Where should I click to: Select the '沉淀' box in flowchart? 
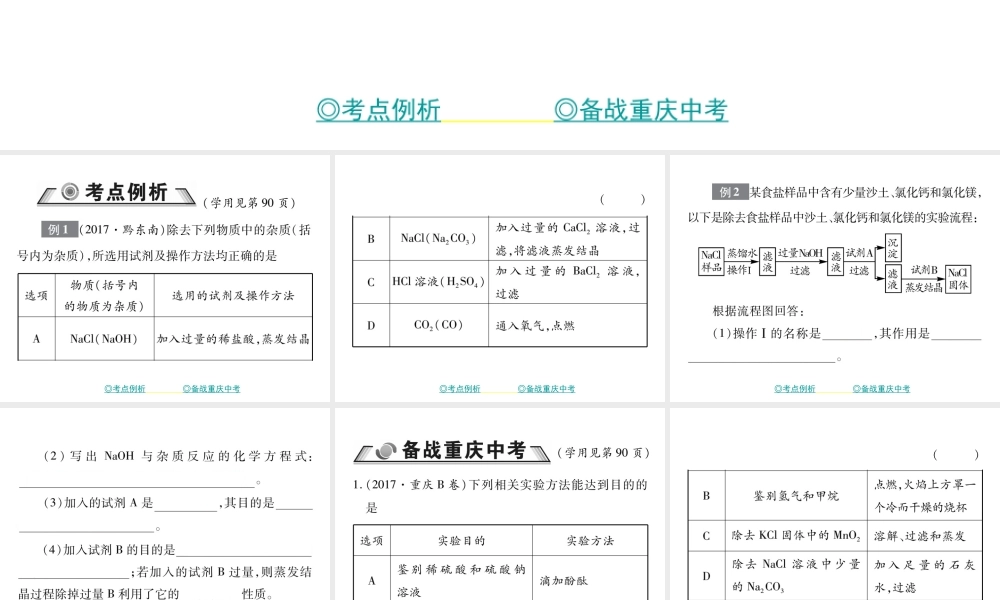click(893, 248)
